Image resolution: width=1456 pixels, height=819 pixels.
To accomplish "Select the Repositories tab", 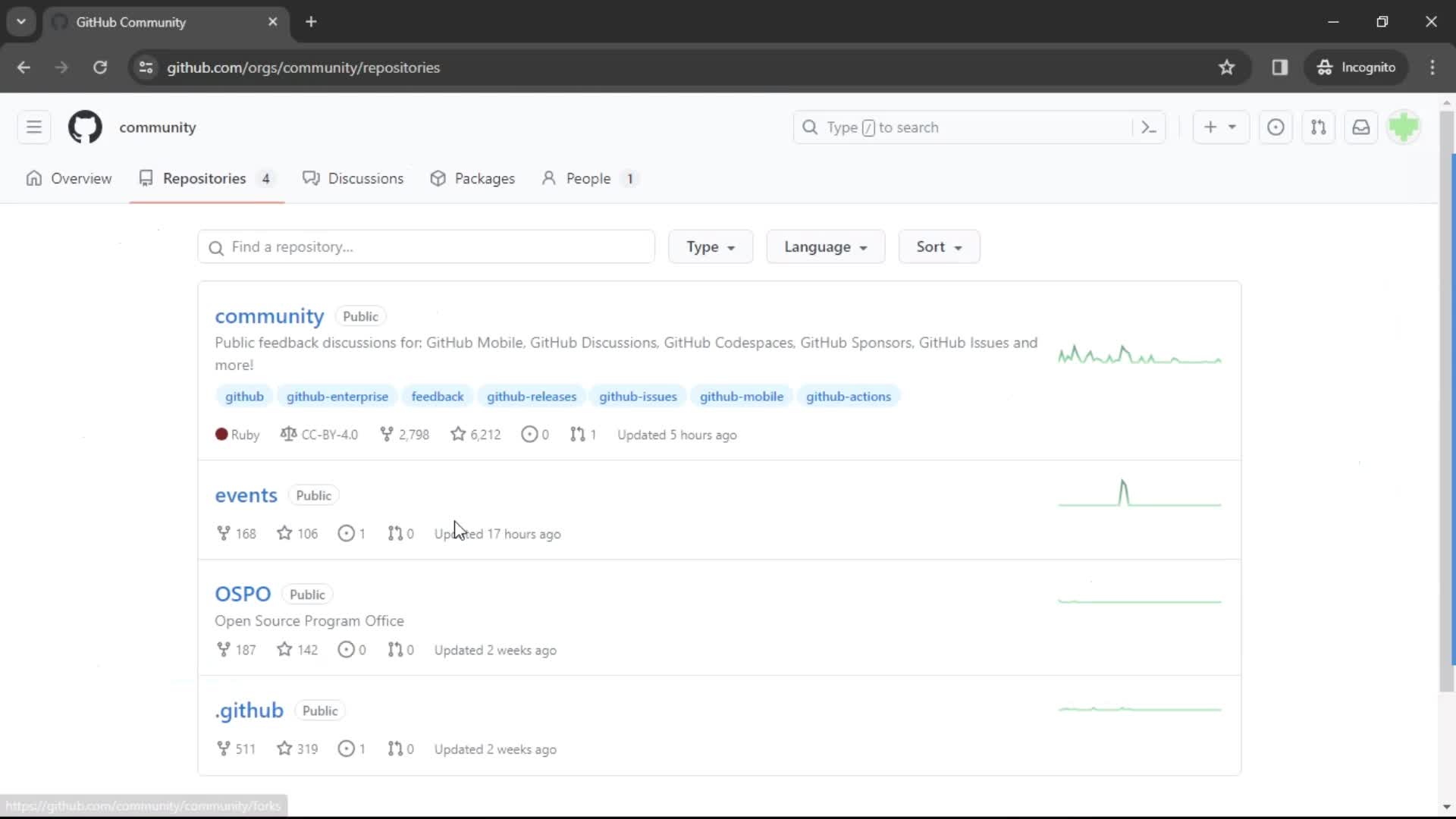I will tap(206, 179).
